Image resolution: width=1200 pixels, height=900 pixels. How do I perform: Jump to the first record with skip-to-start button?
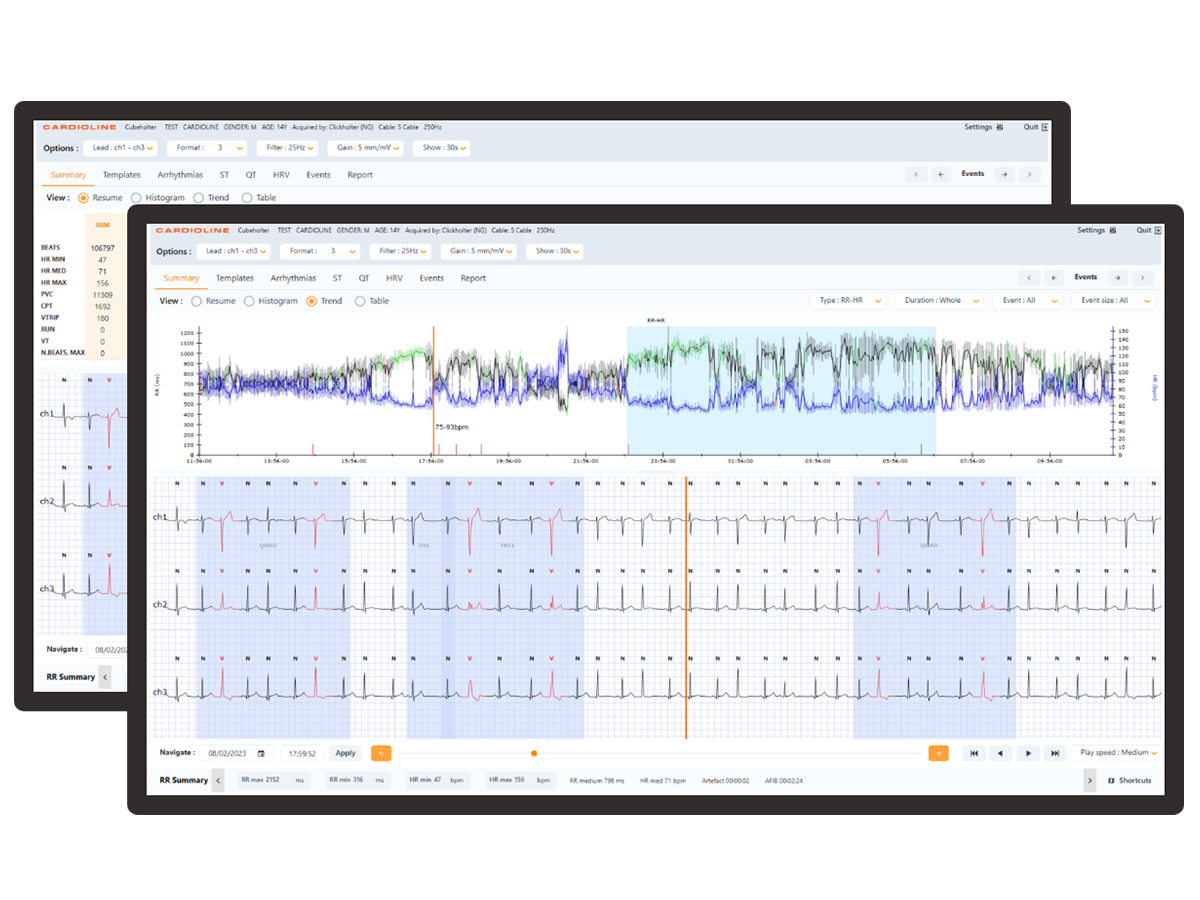point(974,753)
